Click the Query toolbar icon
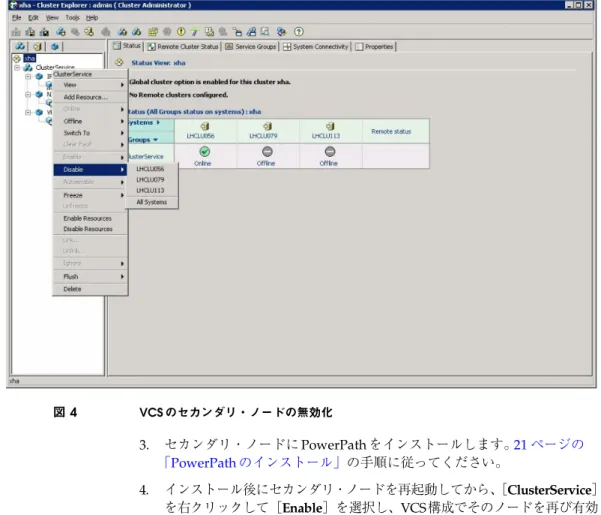 pos(265,32)
